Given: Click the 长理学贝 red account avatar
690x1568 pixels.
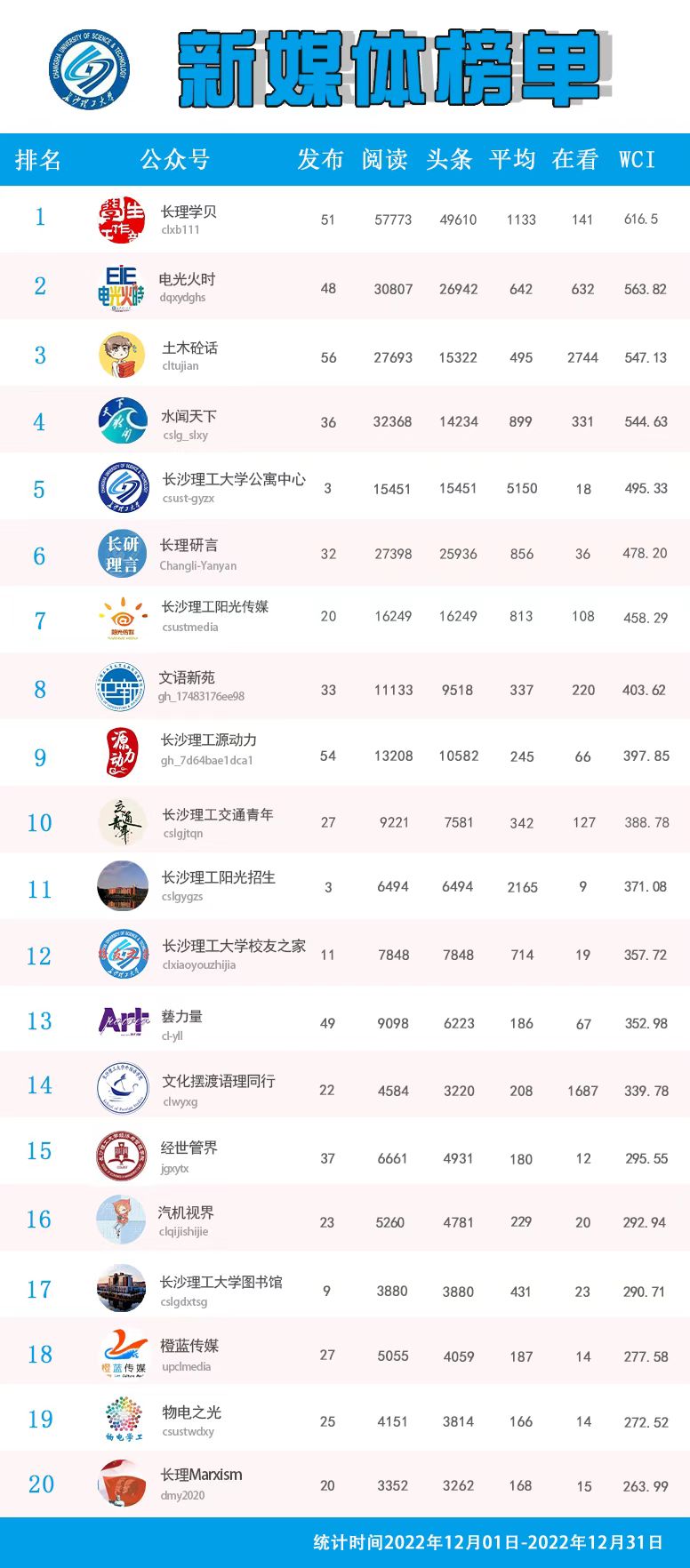Looking at the screenshot, I should coord(122,219).
